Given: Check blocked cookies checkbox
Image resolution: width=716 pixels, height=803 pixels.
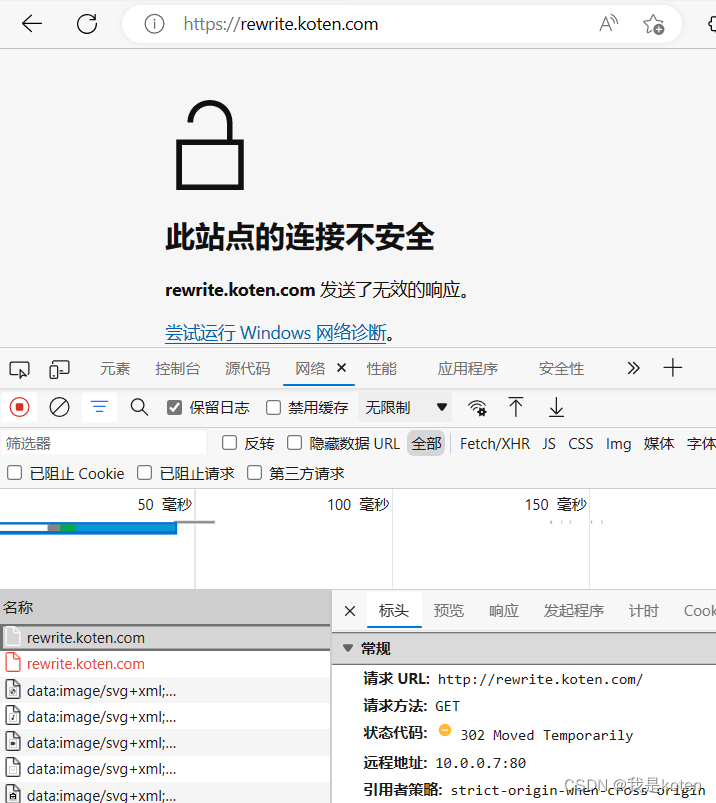Looking at the screenshot, I should [14, 473].
